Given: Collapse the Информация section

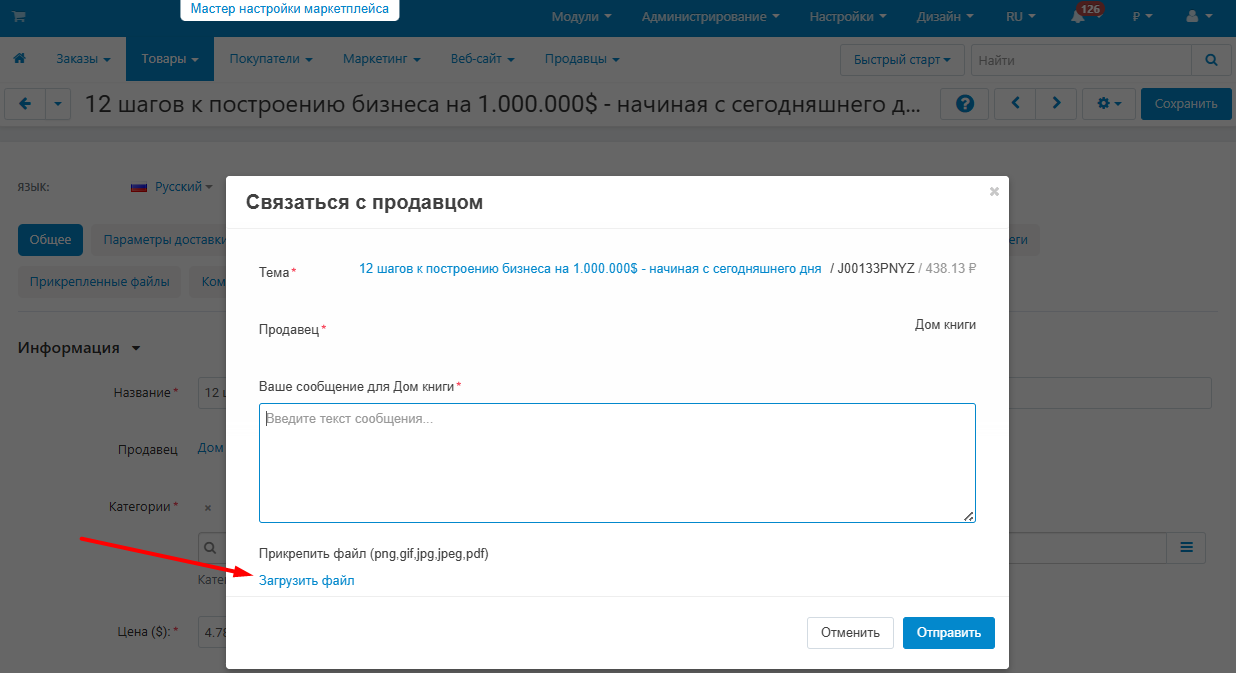Looking at the screenshot, I should 79,348.
